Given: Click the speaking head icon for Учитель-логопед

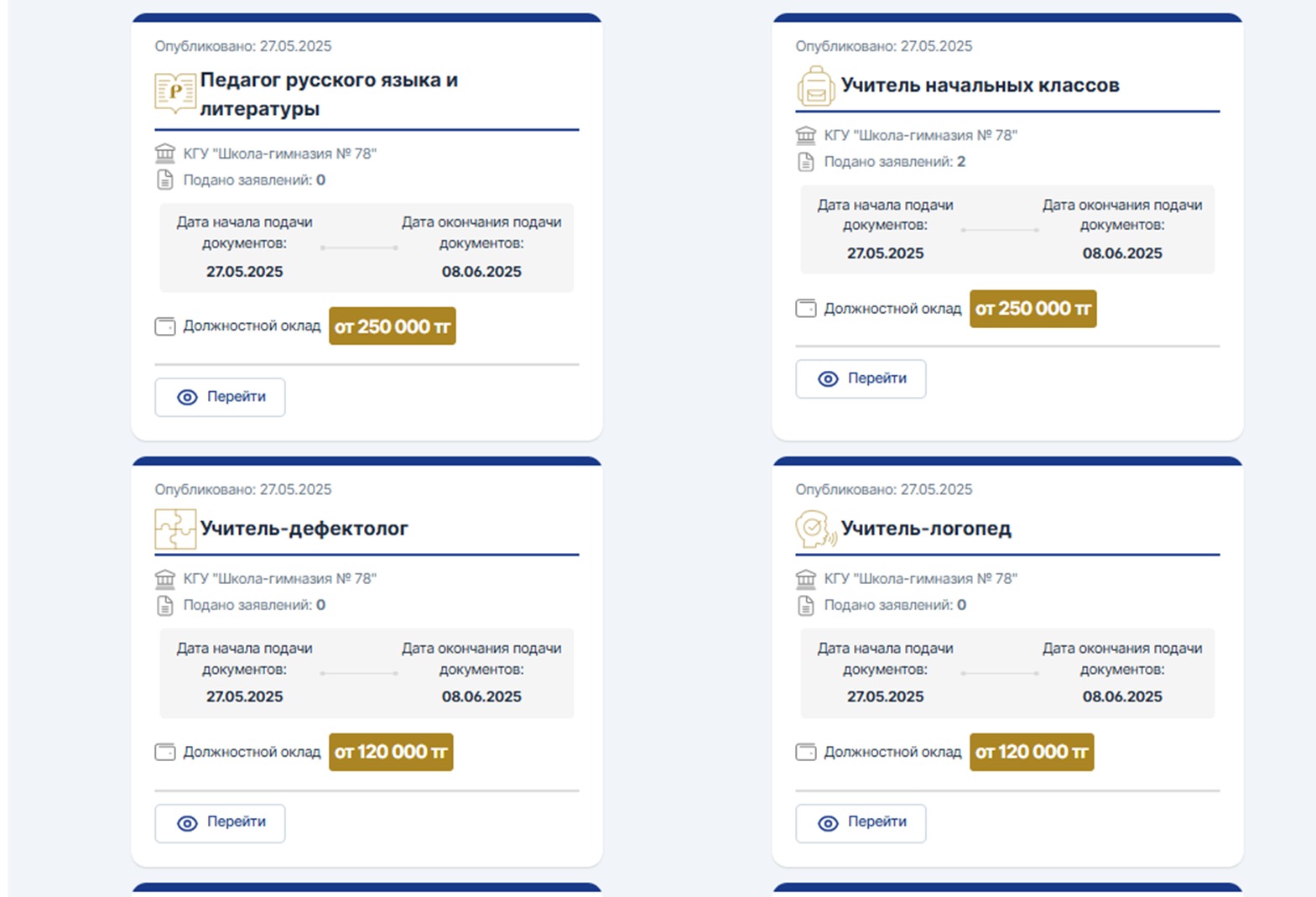Looking at the screenshot, I should [x=815, y=529].
